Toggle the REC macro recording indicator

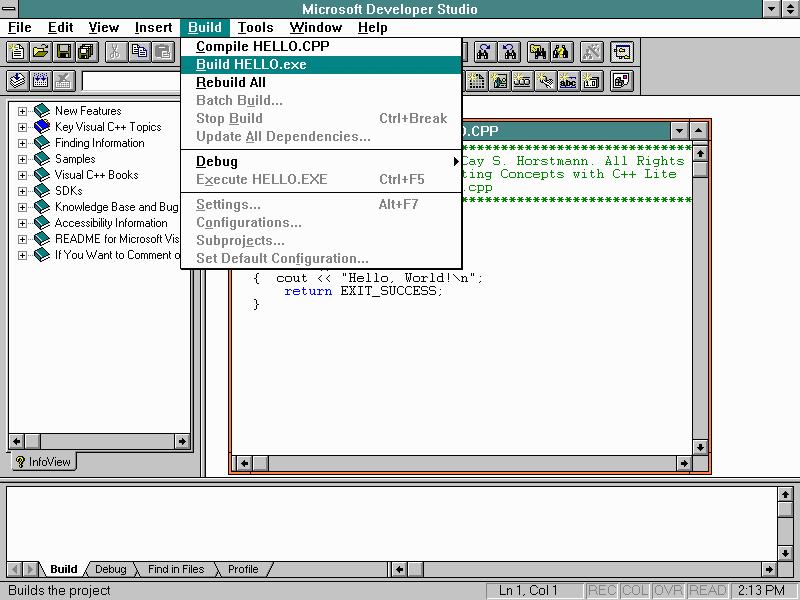[601, 590]
